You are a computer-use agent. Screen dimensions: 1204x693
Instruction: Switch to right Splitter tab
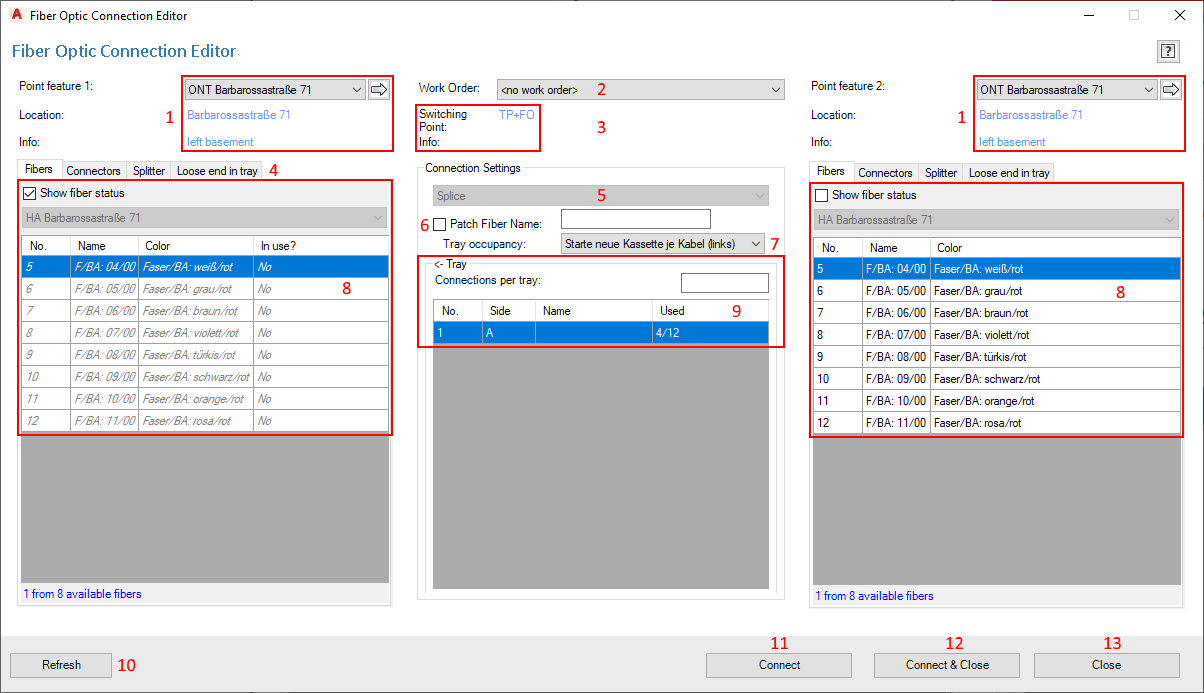point(941,173)
